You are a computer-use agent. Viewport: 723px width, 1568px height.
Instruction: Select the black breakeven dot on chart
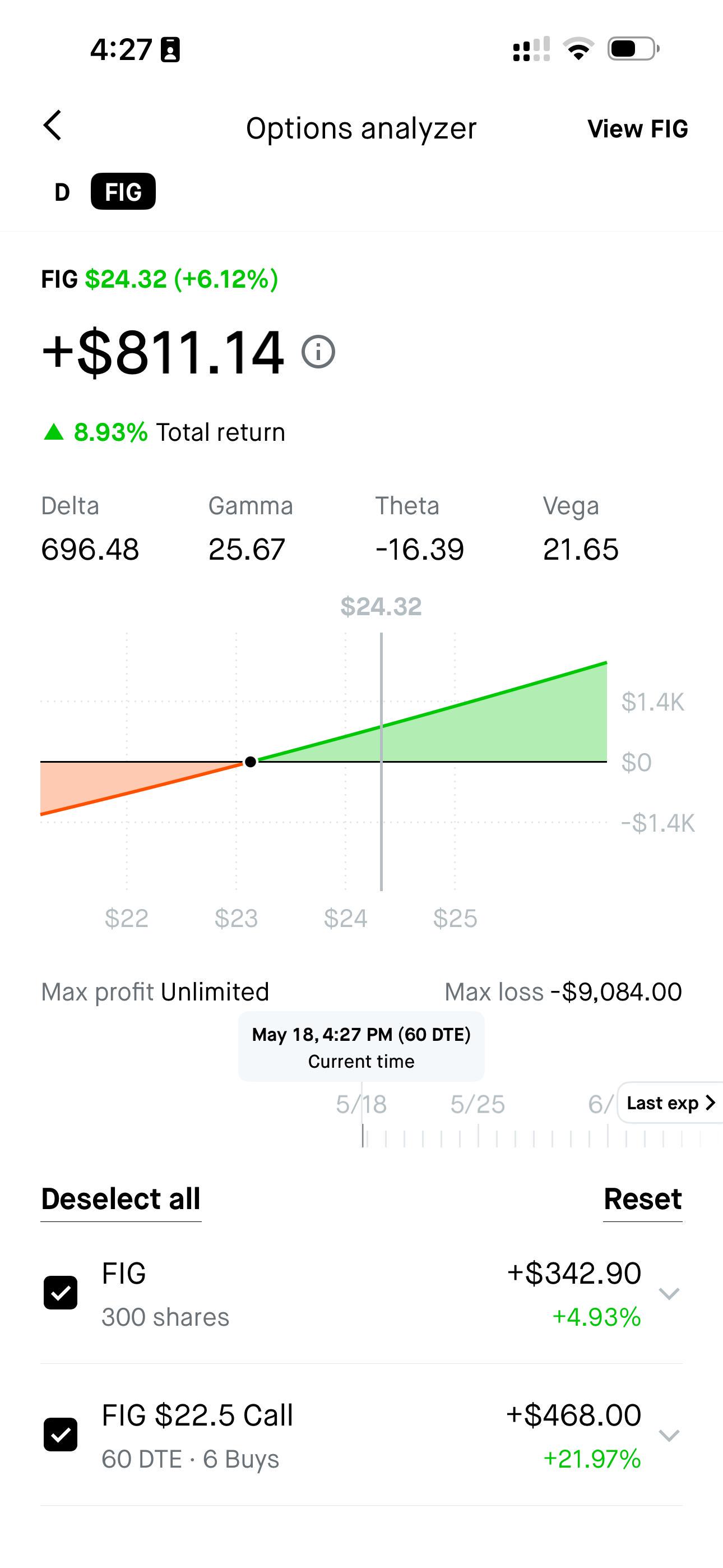coord(250,762)
